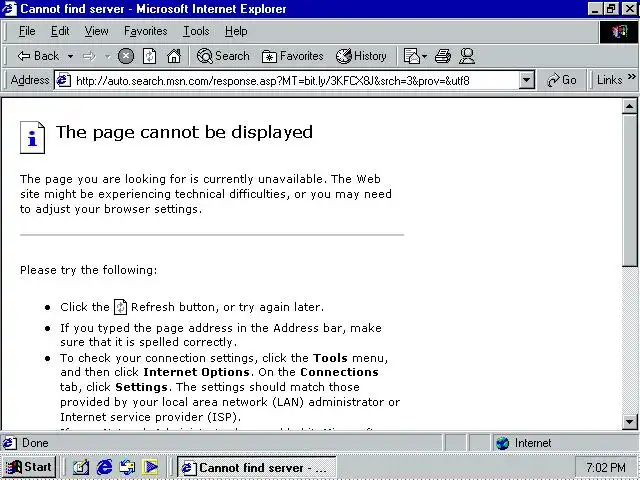This screenshot has width=640, height=480.
Task: Launch Outlook Express from quick launch
Action: pos(128,467)
